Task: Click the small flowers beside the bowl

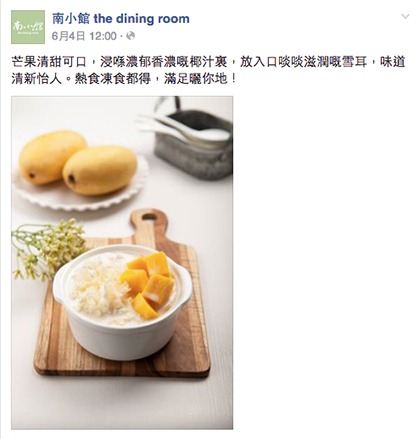Action: click(46, 249)
